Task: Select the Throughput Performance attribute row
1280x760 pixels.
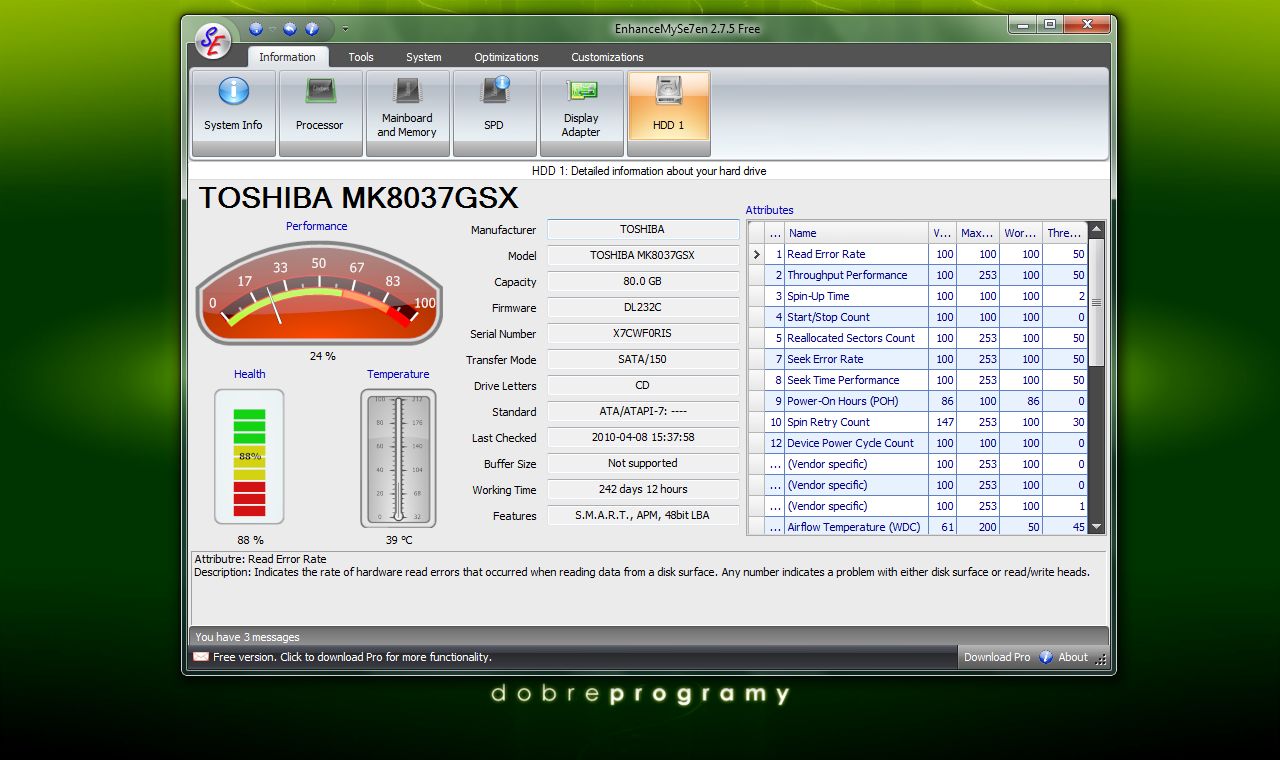Action: point(917,275)
